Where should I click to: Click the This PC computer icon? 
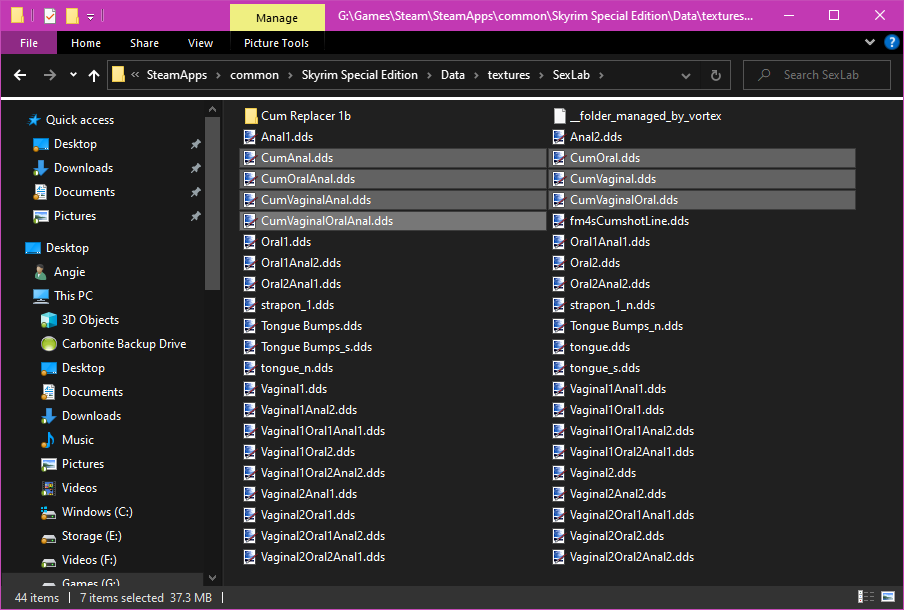pos(41,296)
